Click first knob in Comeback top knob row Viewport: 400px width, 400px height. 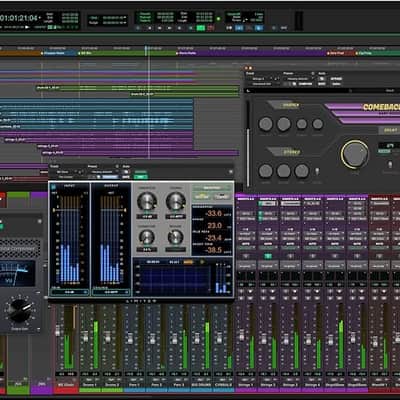click(266, 124)
